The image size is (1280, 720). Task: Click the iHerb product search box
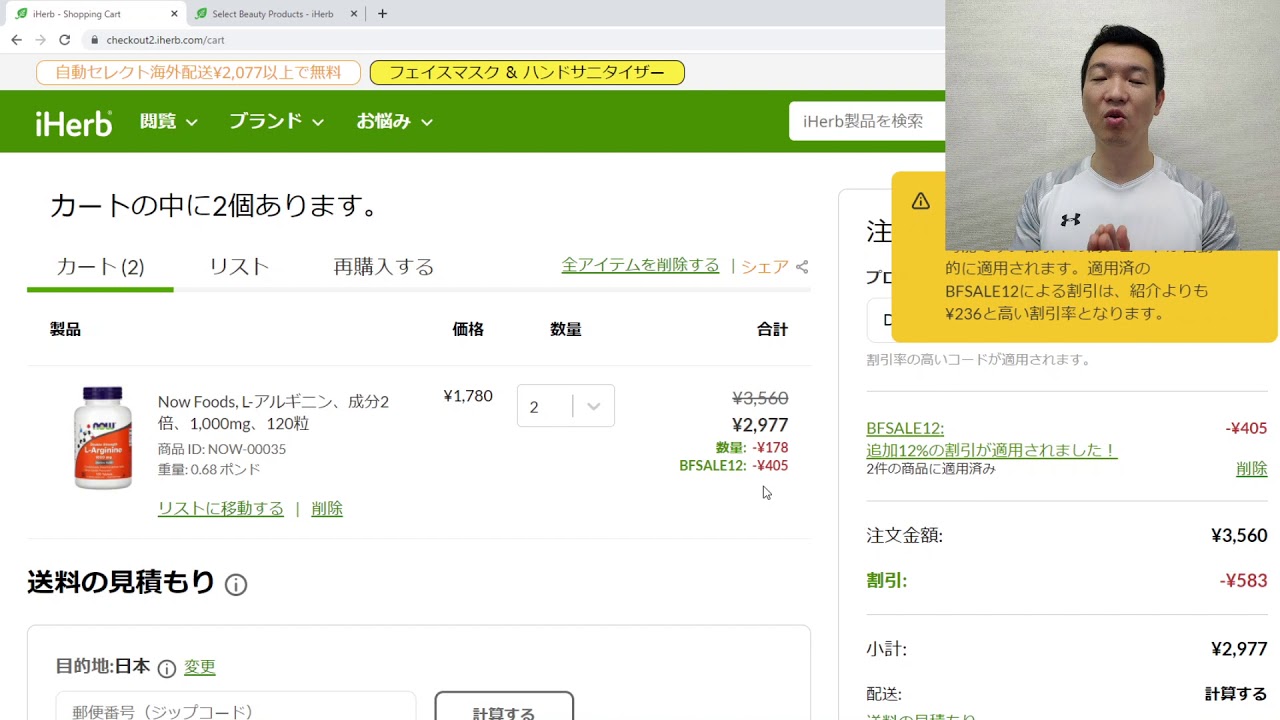click(x=866, y=121)
